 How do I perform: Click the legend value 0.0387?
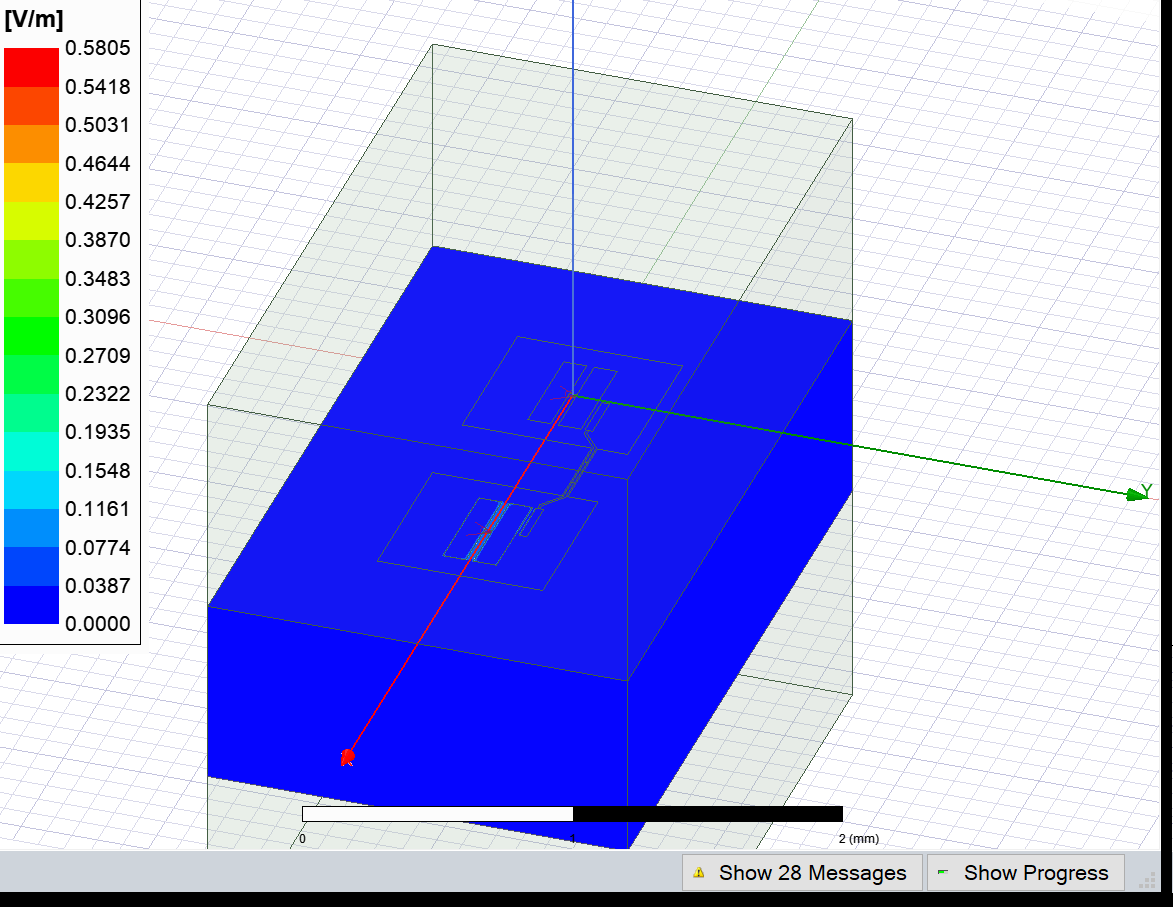97,586
